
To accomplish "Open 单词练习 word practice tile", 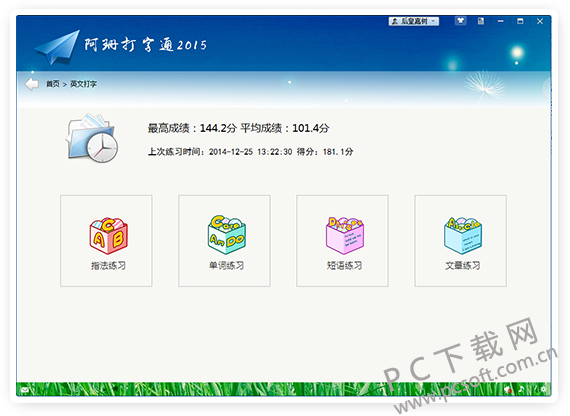I will pyautogui.click(x=224, y=241).
